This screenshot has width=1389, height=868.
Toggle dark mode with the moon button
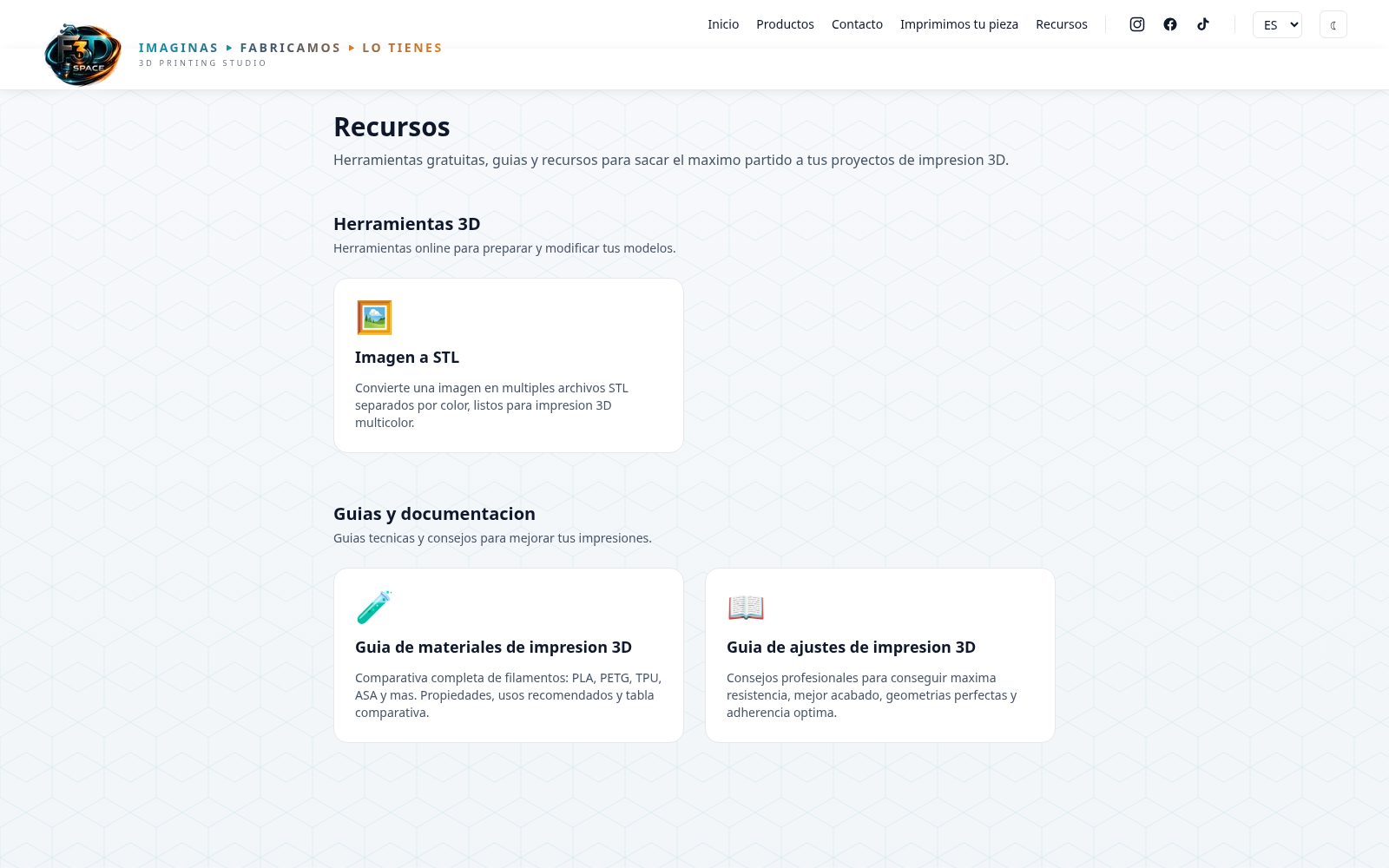click(x=1333, y=24)
